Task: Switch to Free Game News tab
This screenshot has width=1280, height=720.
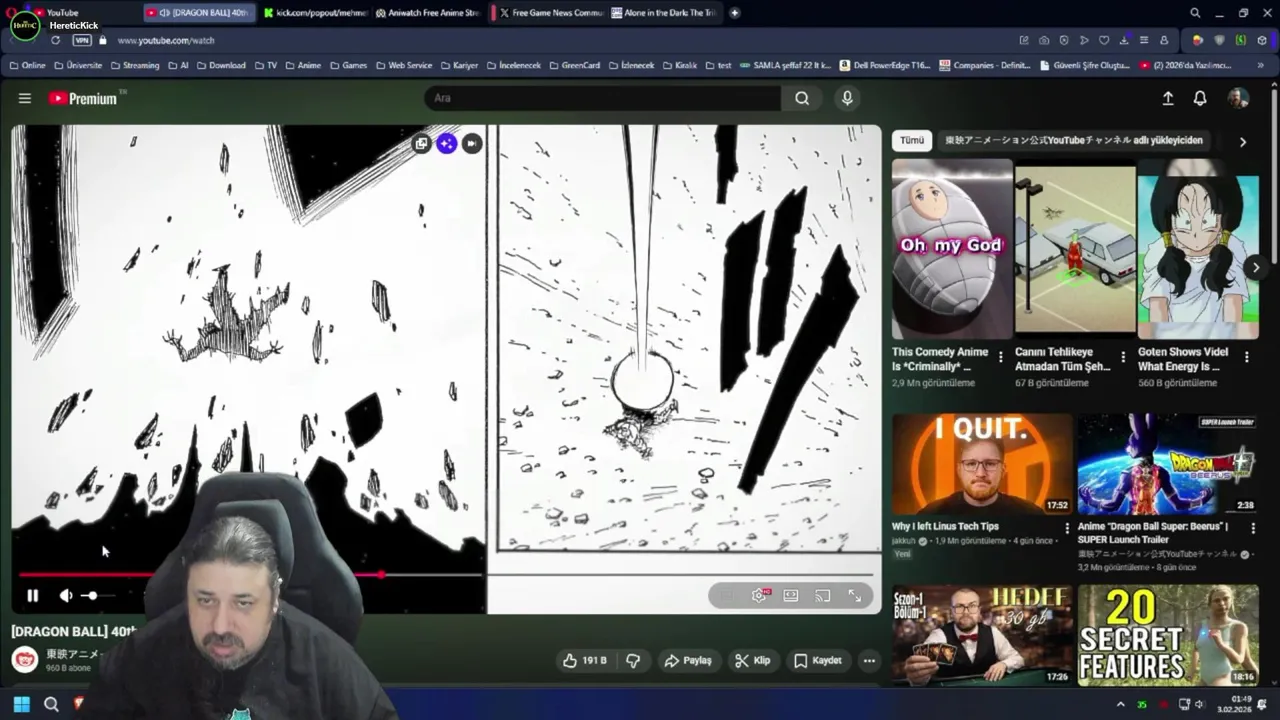Action: pyautogui.click(x=550, y=13)
